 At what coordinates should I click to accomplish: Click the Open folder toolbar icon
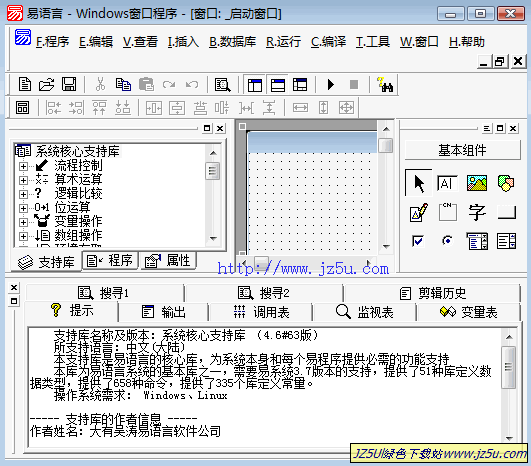click(x=46, y=84)
